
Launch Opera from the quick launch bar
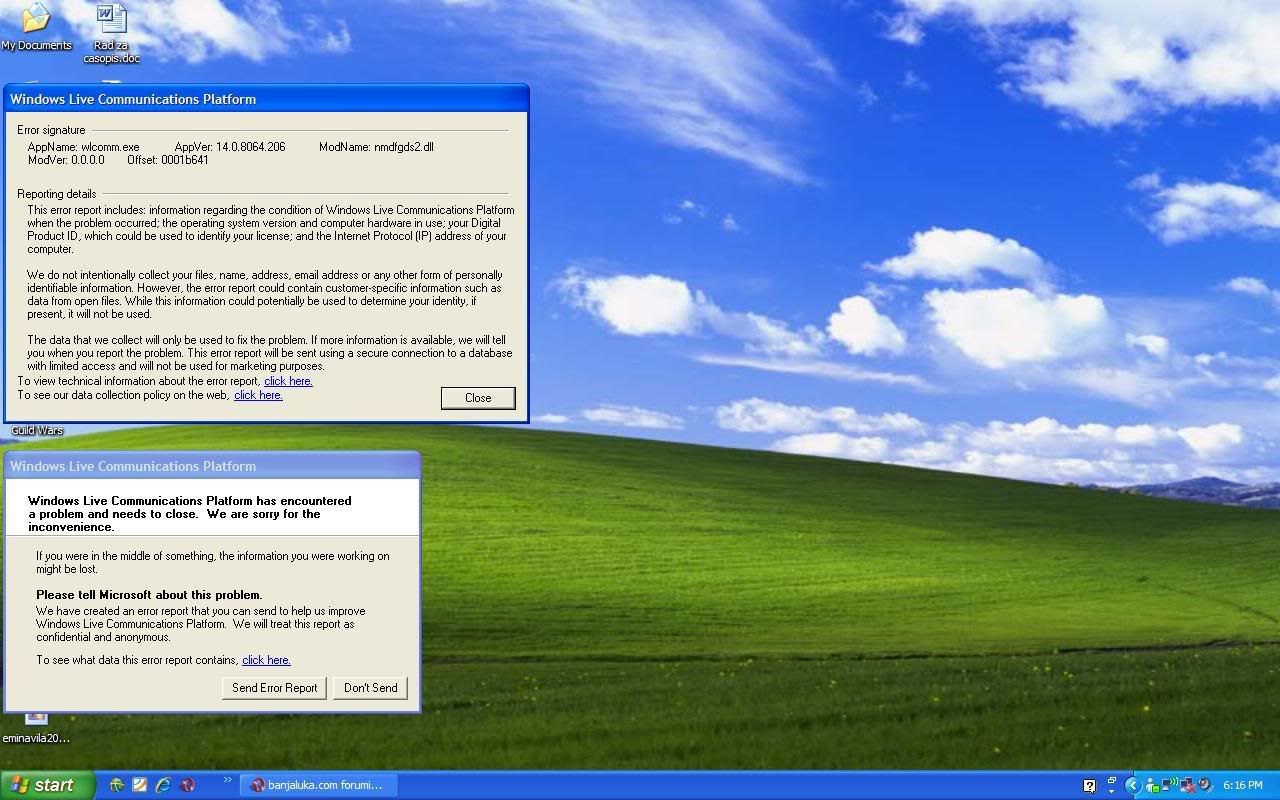(x=187, y=785)
